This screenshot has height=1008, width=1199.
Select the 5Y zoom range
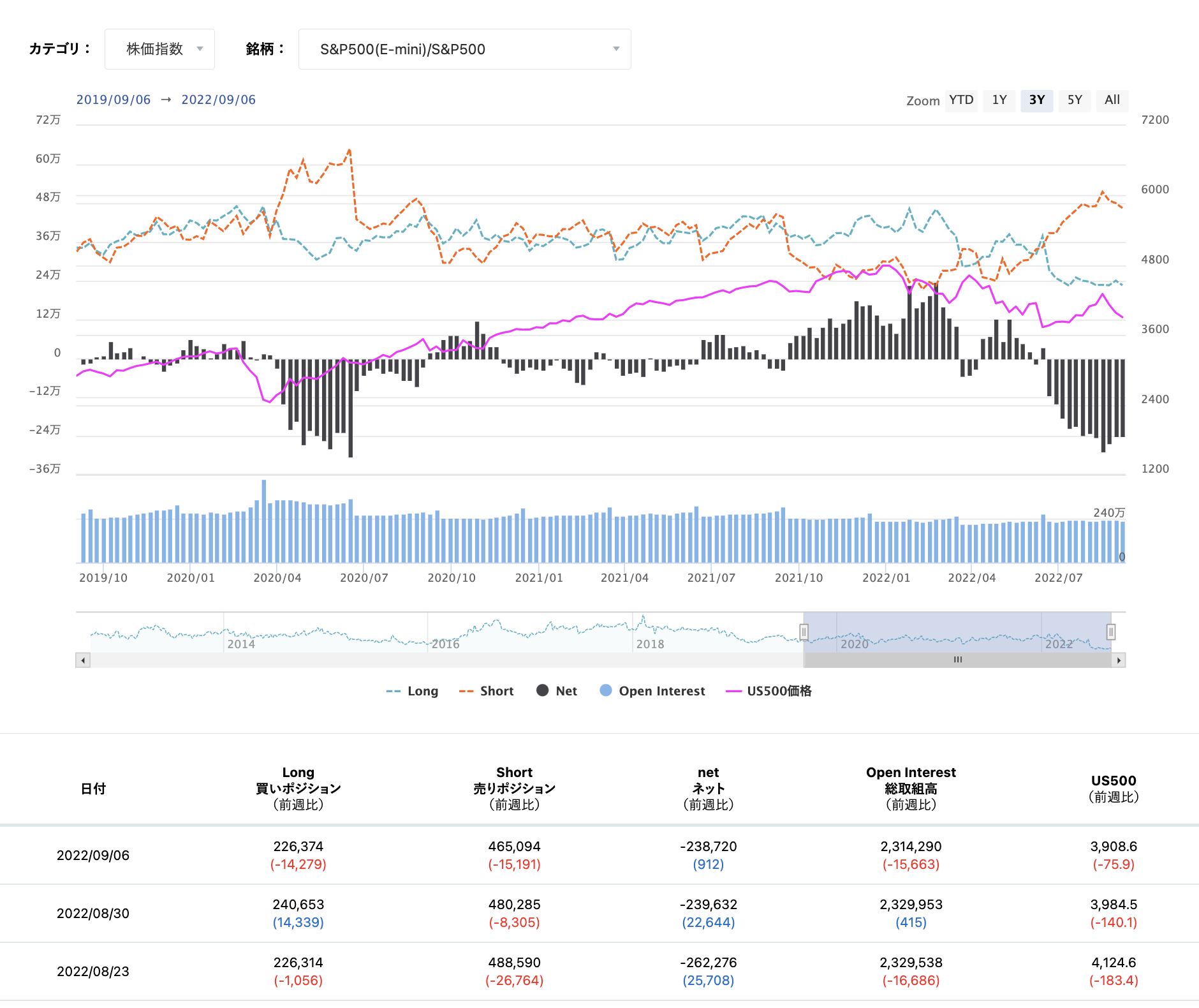pyautogui.click(x=1075, y=100)
